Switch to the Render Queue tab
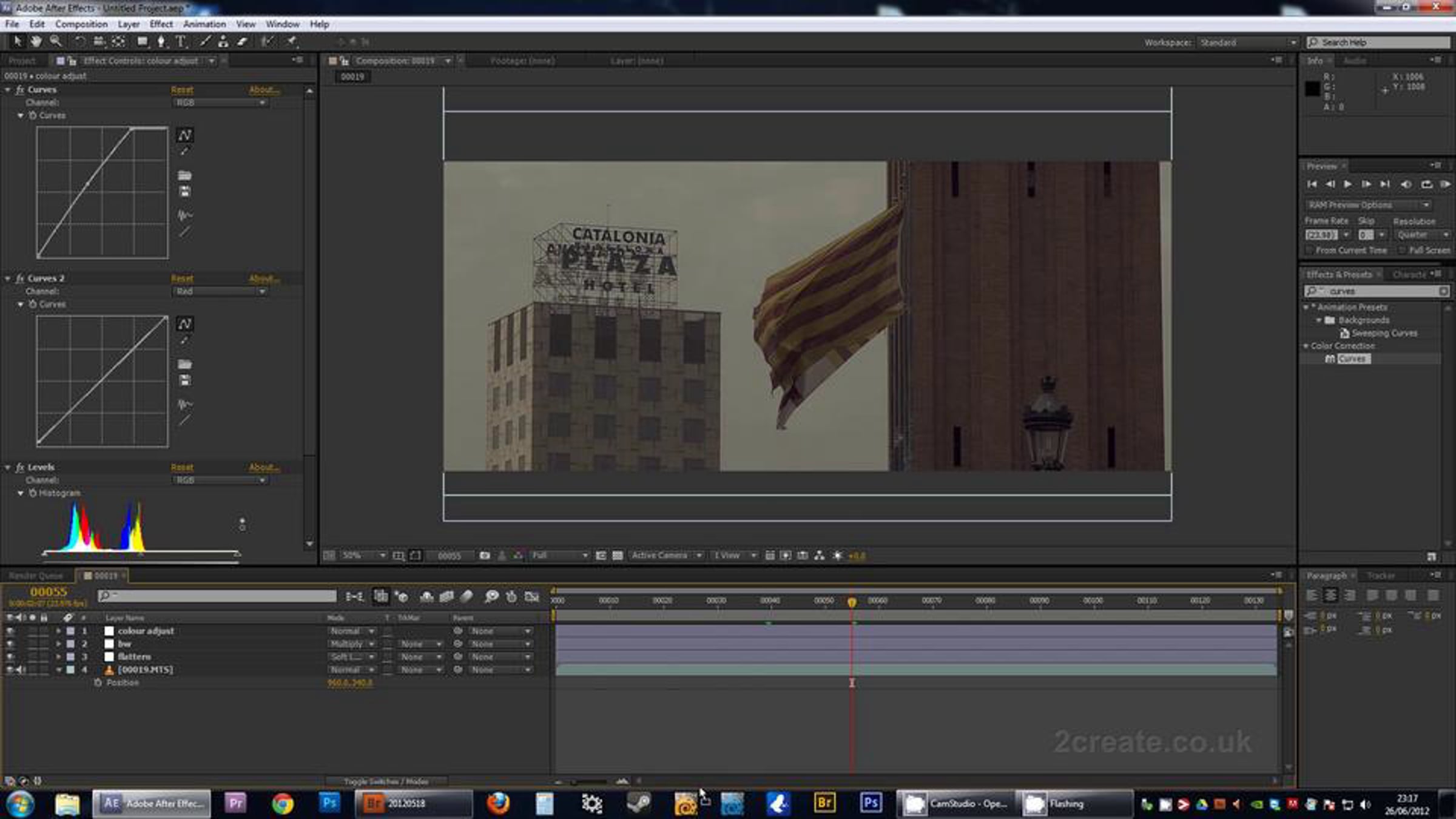Screen dimensions: 1456x819 click(36, 575)
